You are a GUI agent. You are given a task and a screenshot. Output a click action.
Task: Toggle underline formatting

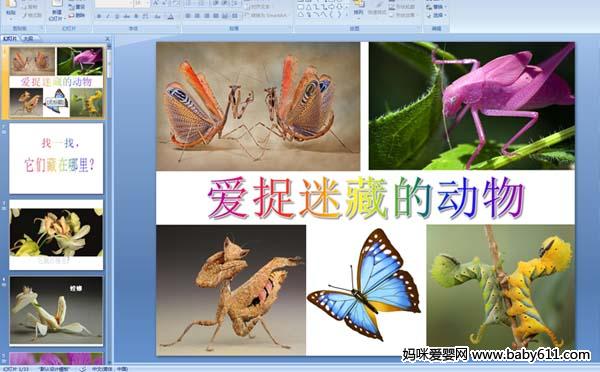[117, 16]
